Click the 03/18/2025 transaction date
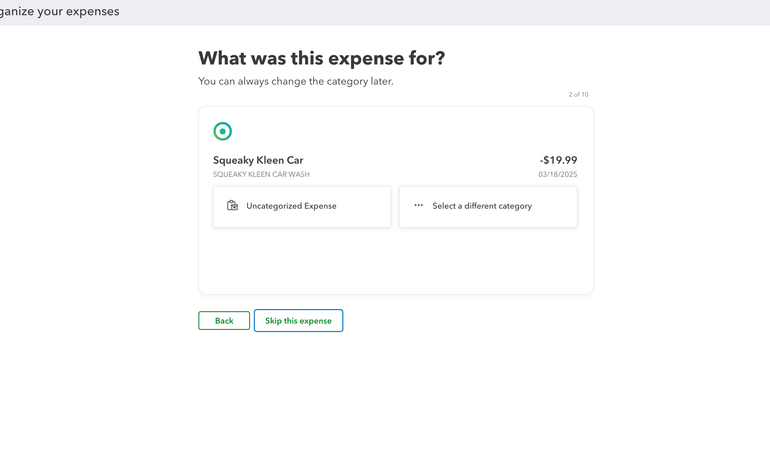The height and width of the screenshot is (462, 770). click(557, 174)
